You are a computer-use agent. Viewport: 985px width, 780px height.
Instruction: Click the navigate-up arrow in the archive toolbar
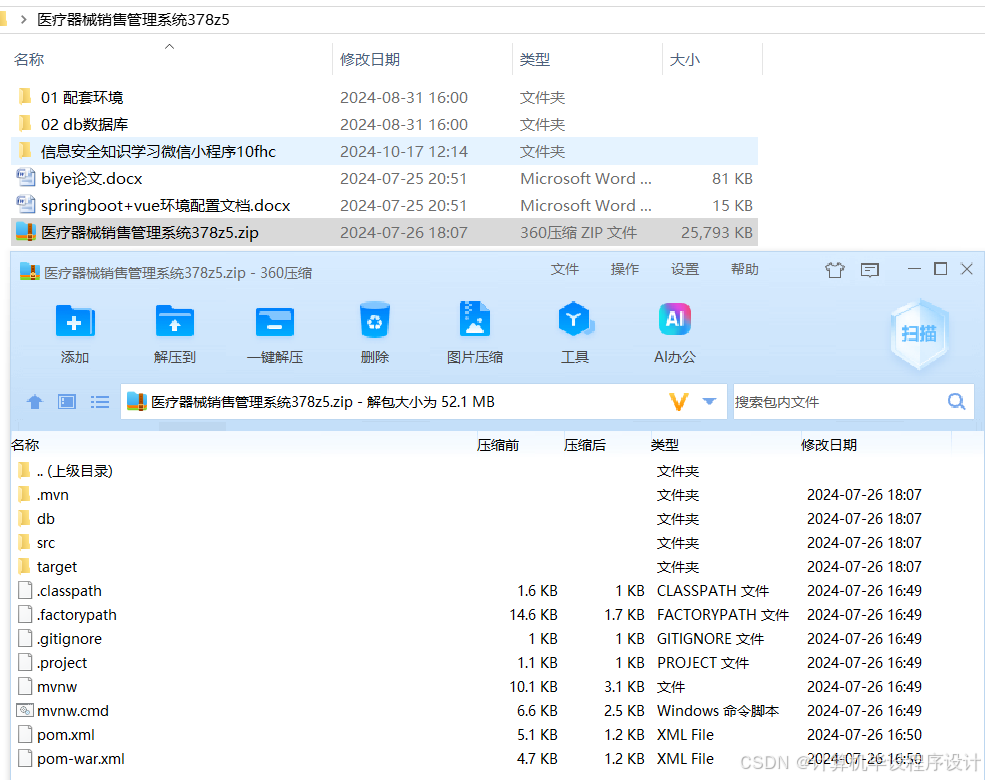(34, 401)
